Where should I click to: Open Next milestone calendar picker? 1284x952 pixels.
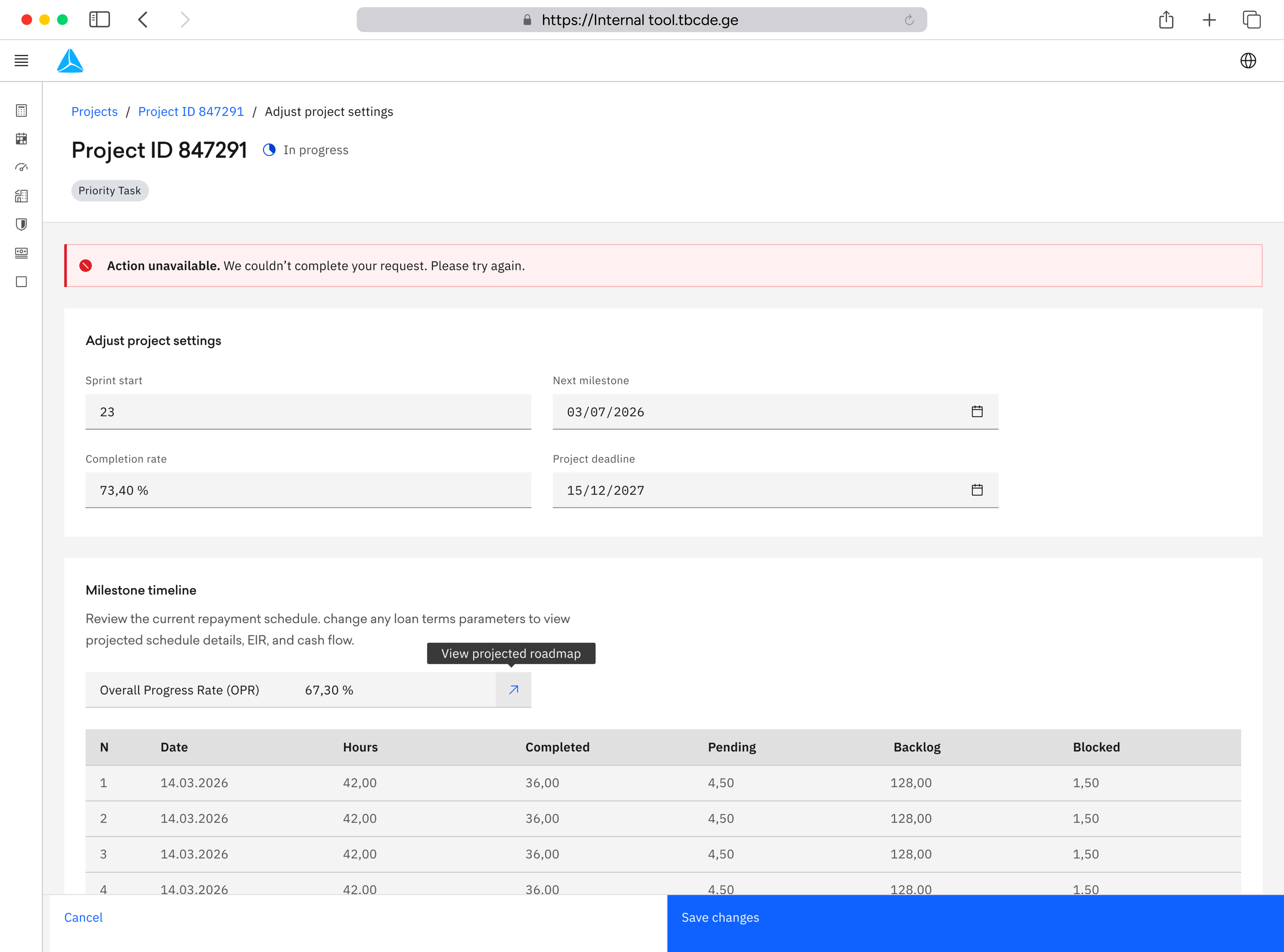pos(977,411)
